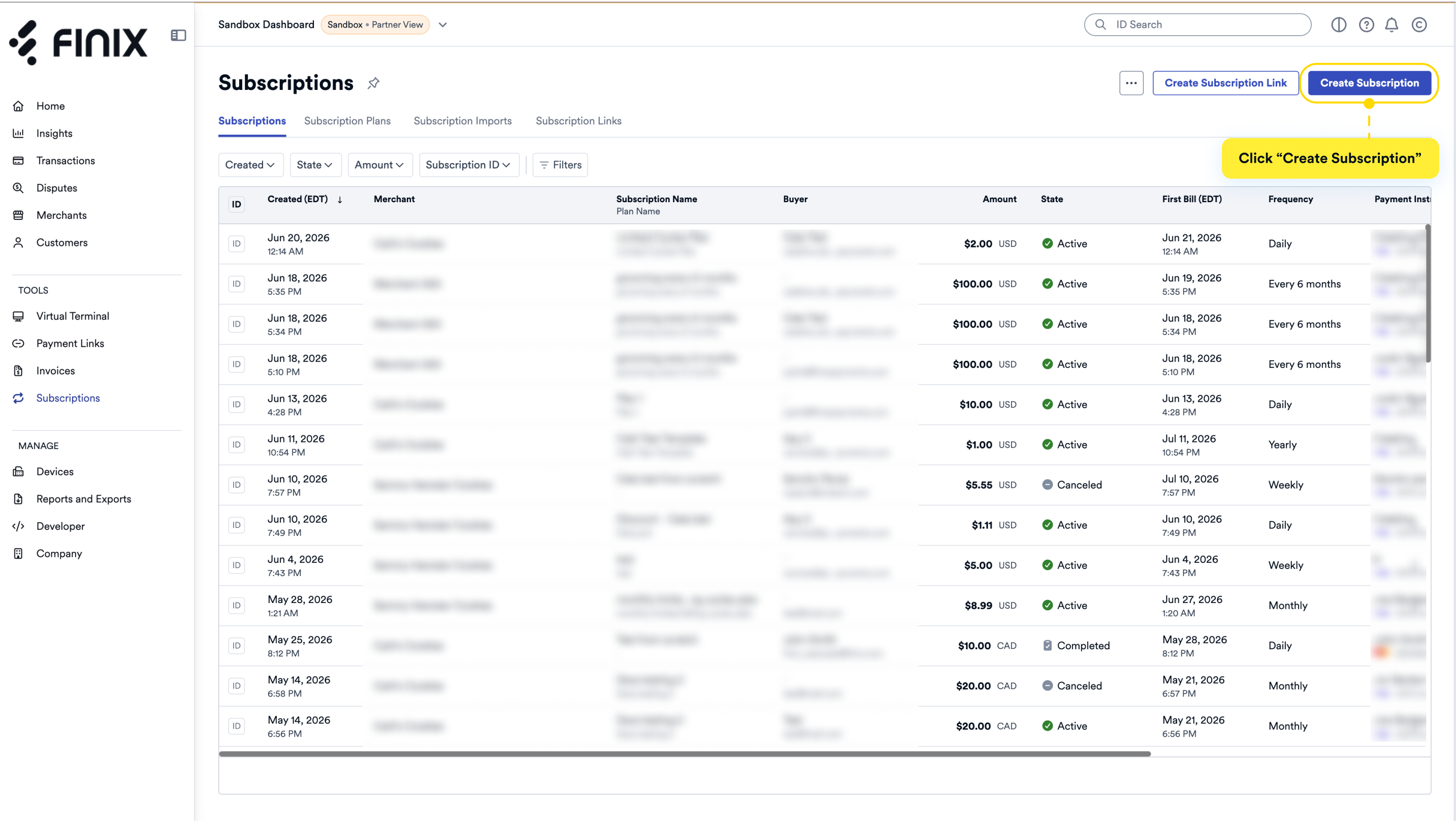Click ID badge for Jun 13, 2026 row
Viewport: 1456px width, 823px height.
tap(236, 404)
